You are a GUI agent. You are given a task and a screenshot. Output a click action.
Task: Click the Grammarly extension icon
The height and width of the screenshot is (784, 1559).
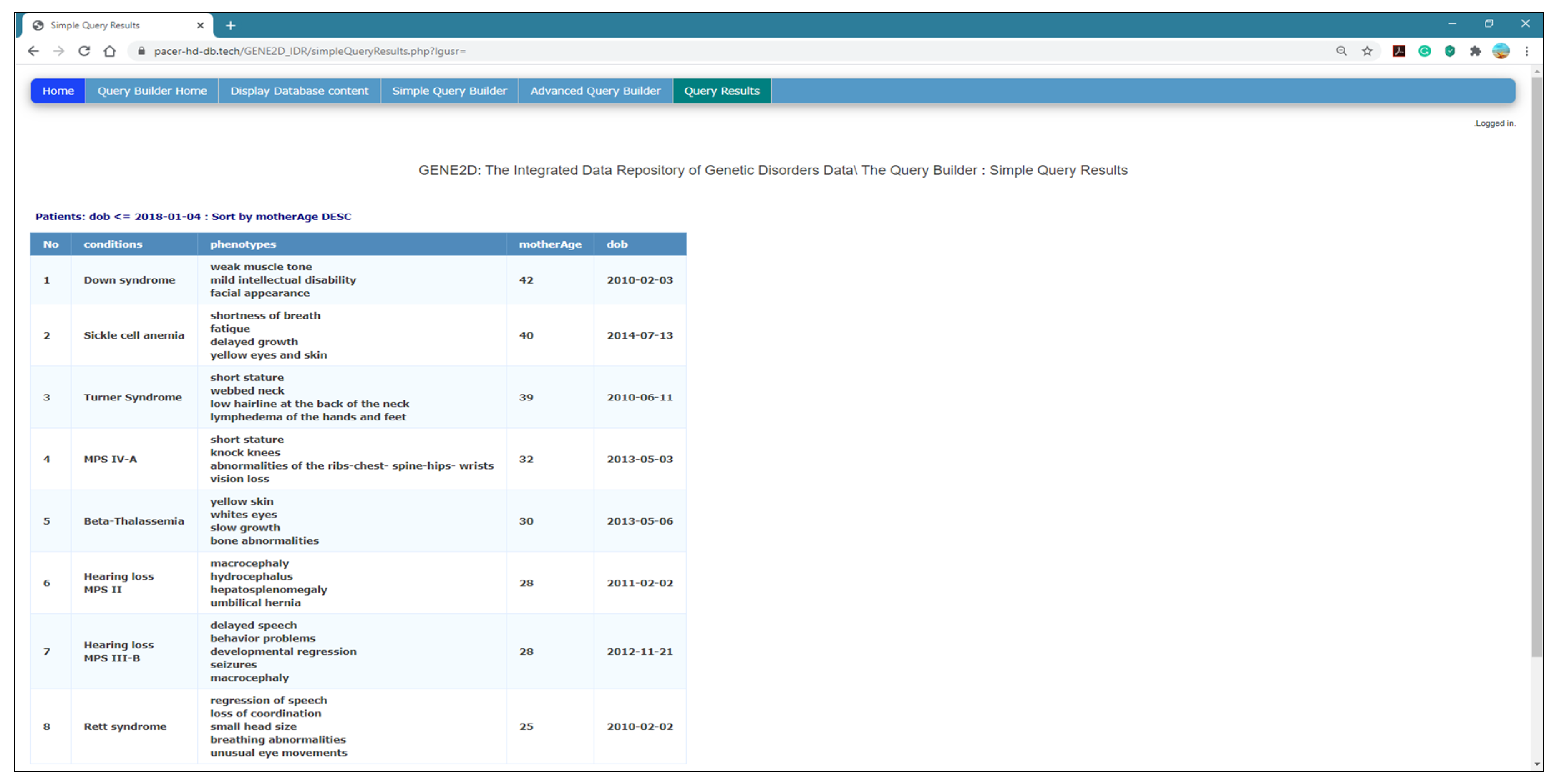click(1424, 51)
